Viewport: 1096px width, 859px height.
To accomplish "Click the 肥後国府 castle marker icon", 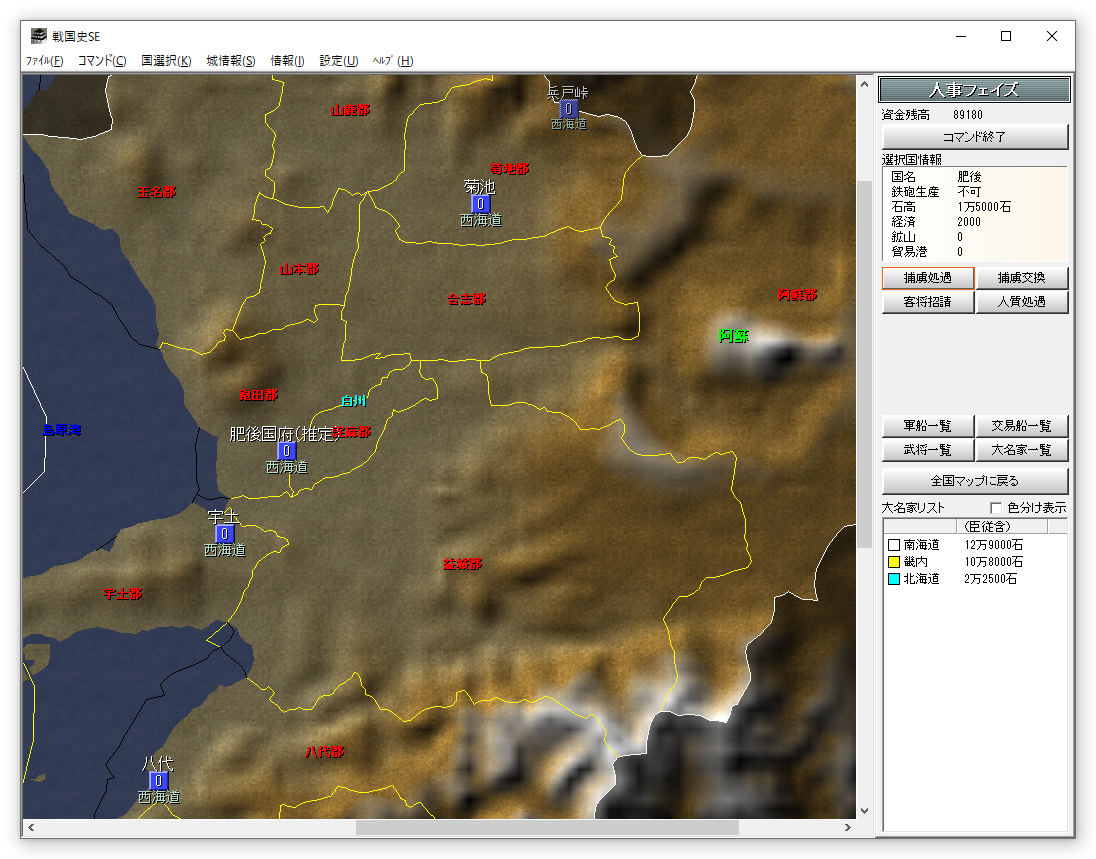I will point(287,451).
